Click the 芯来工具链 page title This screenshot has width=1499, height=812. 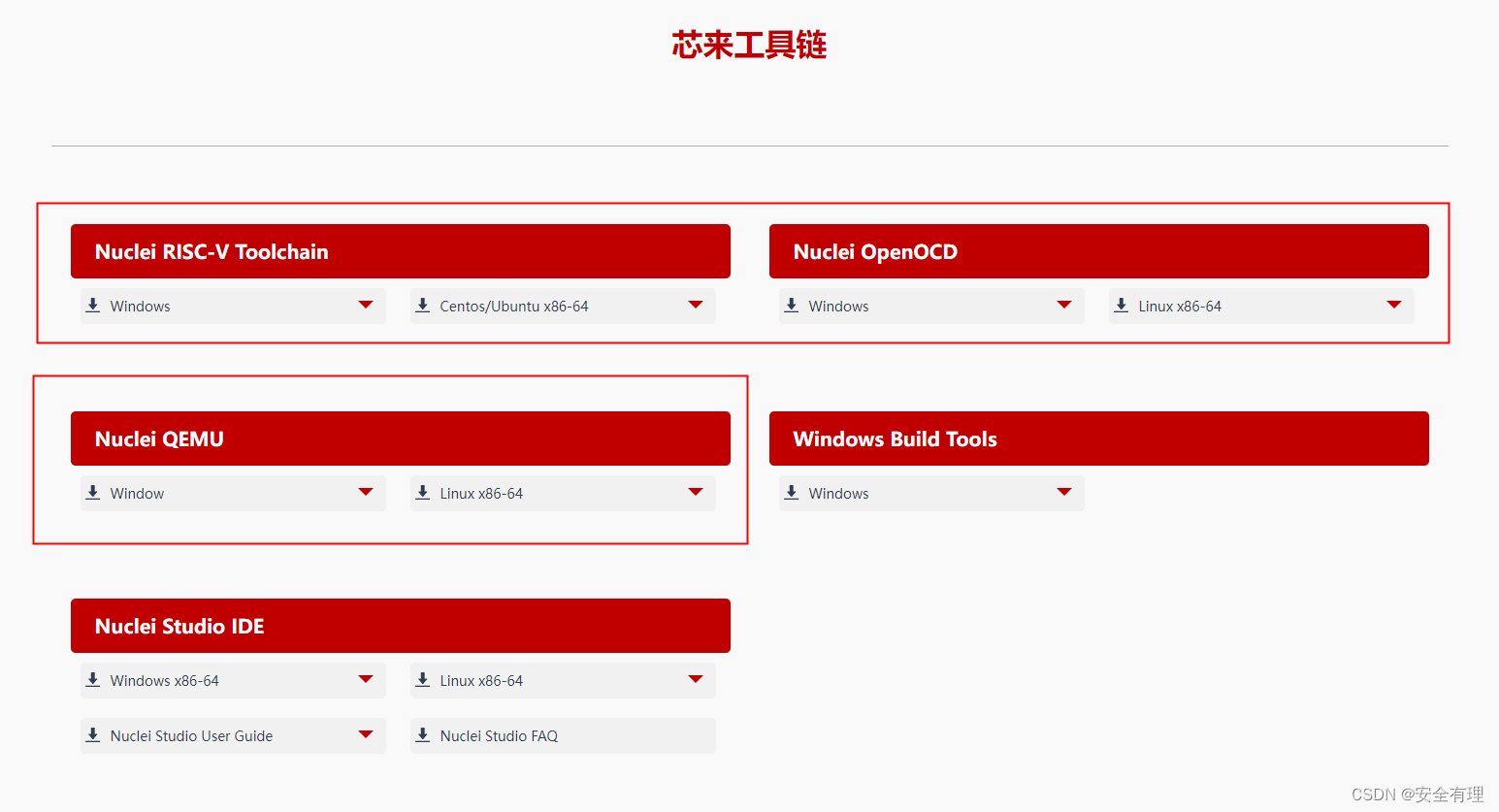click(749, 45)
